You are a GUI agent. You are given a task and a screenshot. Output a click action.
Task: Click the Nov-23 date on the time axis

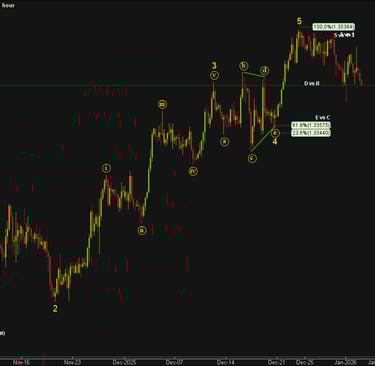(x=73, y=362)
